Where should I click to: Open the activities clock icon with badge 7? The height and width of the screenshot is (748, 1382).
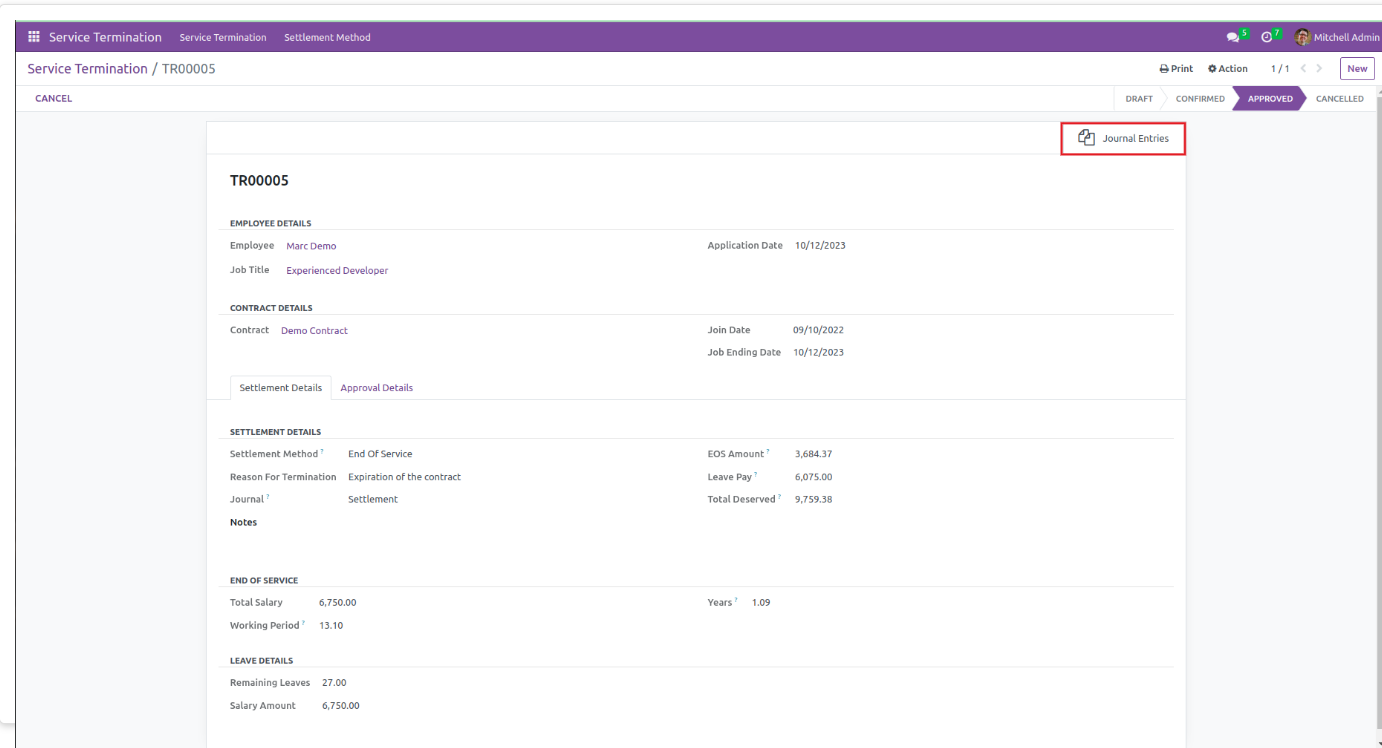[x=1271, y=37]
